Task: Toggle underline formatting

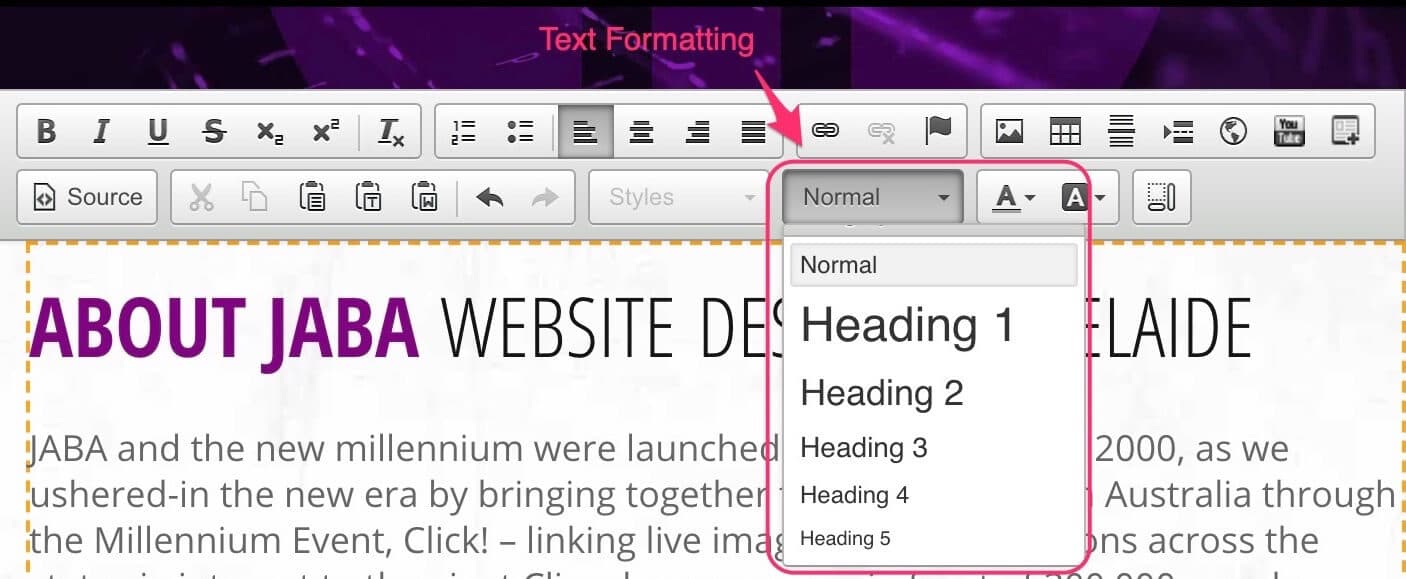Action: pos(157,131)
